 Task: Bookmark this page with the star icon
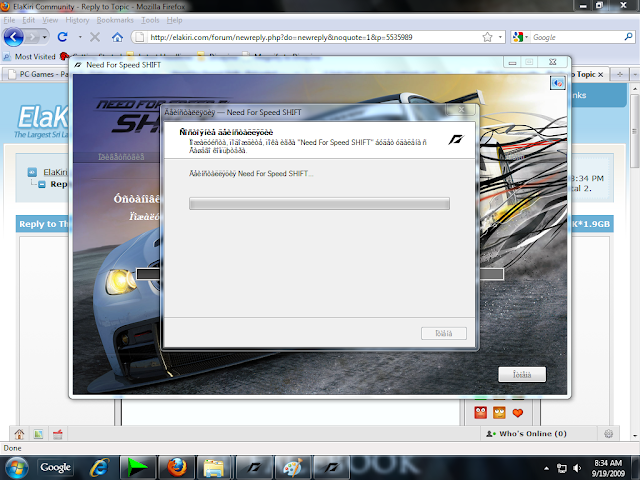click(x=487, y=37)
